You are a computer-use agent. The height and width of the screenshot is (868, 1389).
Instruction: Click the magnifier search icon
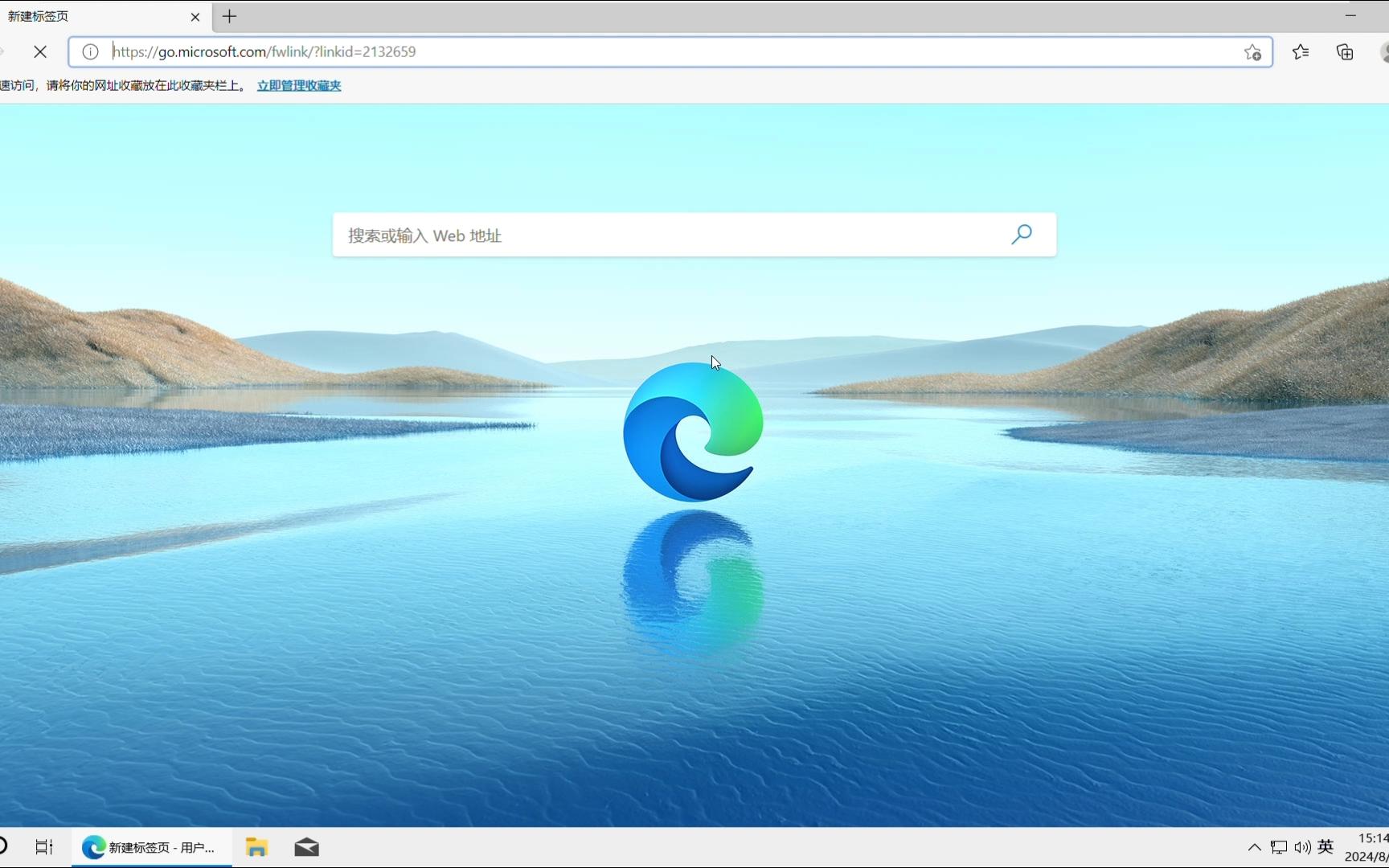(1022, 235)
